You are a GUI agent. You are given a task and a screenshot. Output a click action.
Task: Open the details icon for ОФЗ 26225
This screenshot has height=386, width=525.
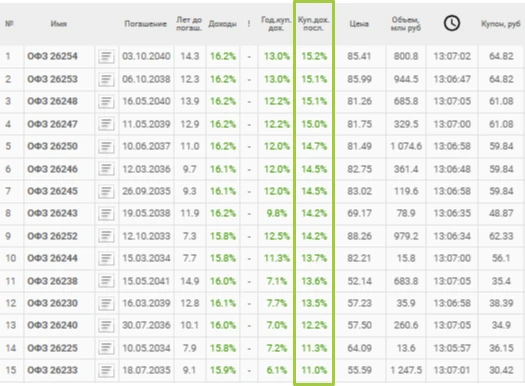click(106, 348)
